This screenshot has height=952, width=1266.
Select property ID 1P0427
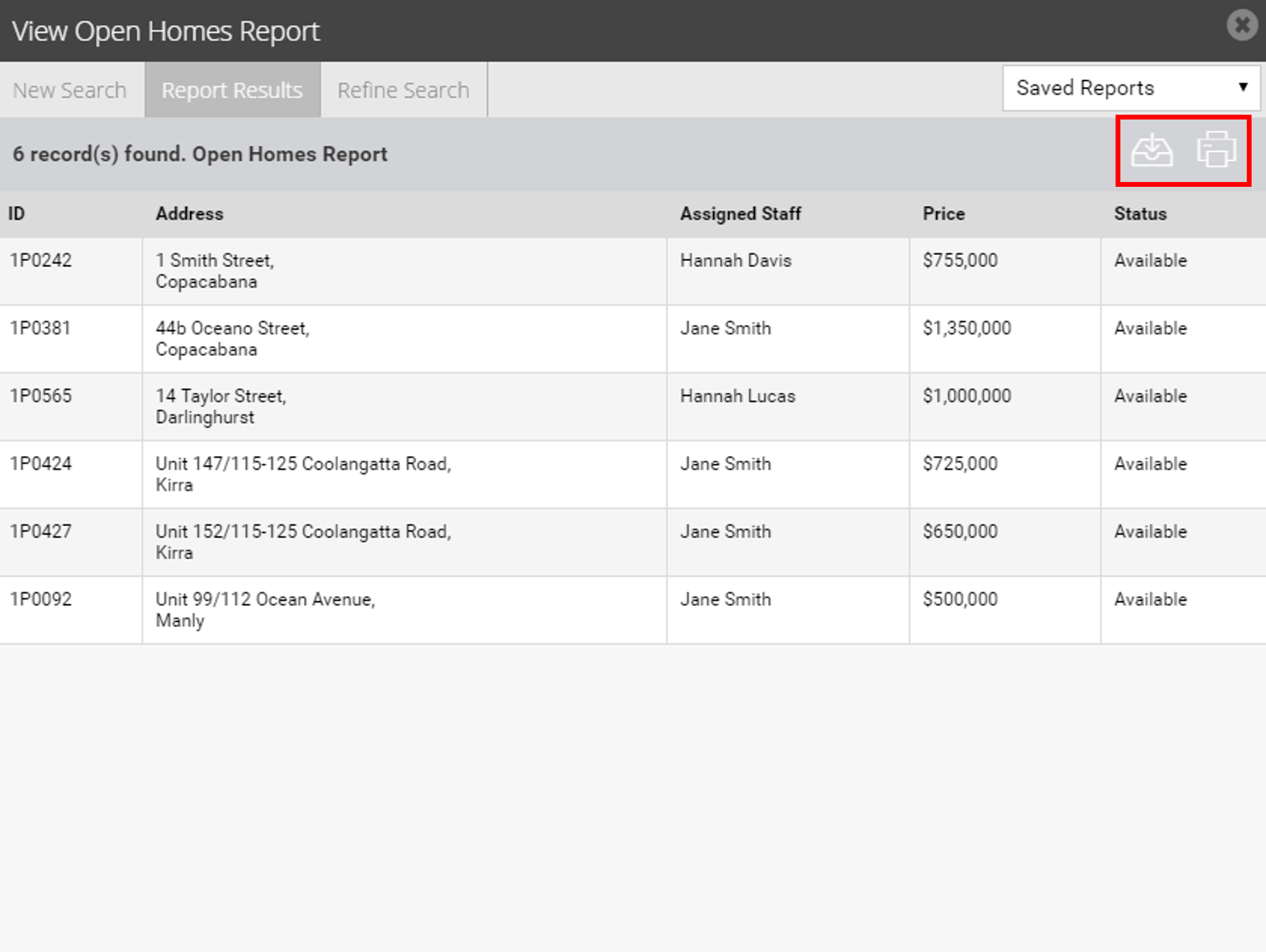41,532
